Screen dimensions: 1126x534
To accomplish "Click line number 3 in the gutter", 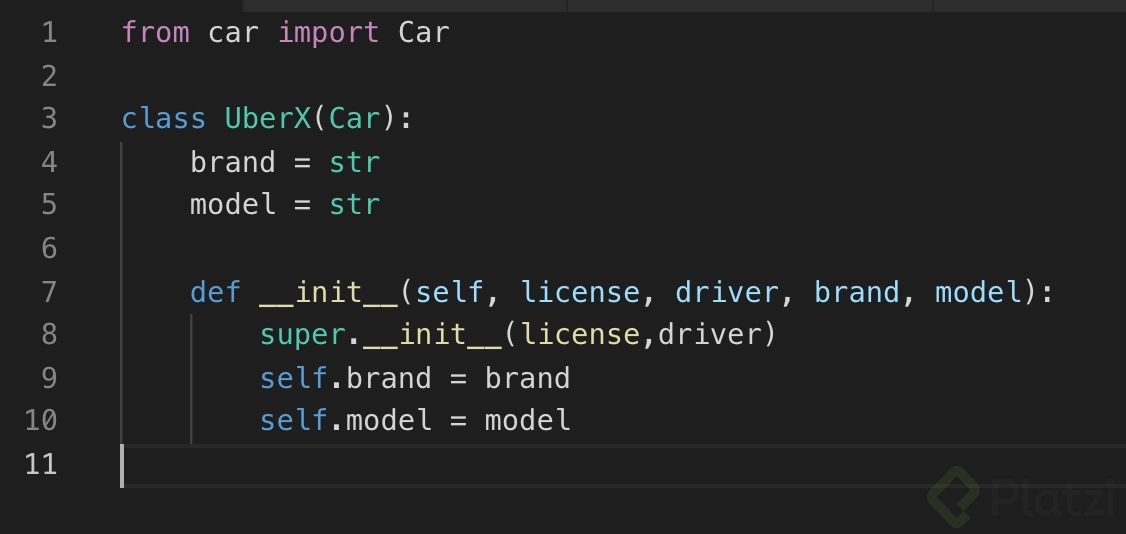I will pyautogui.click(x=49, y=119).
